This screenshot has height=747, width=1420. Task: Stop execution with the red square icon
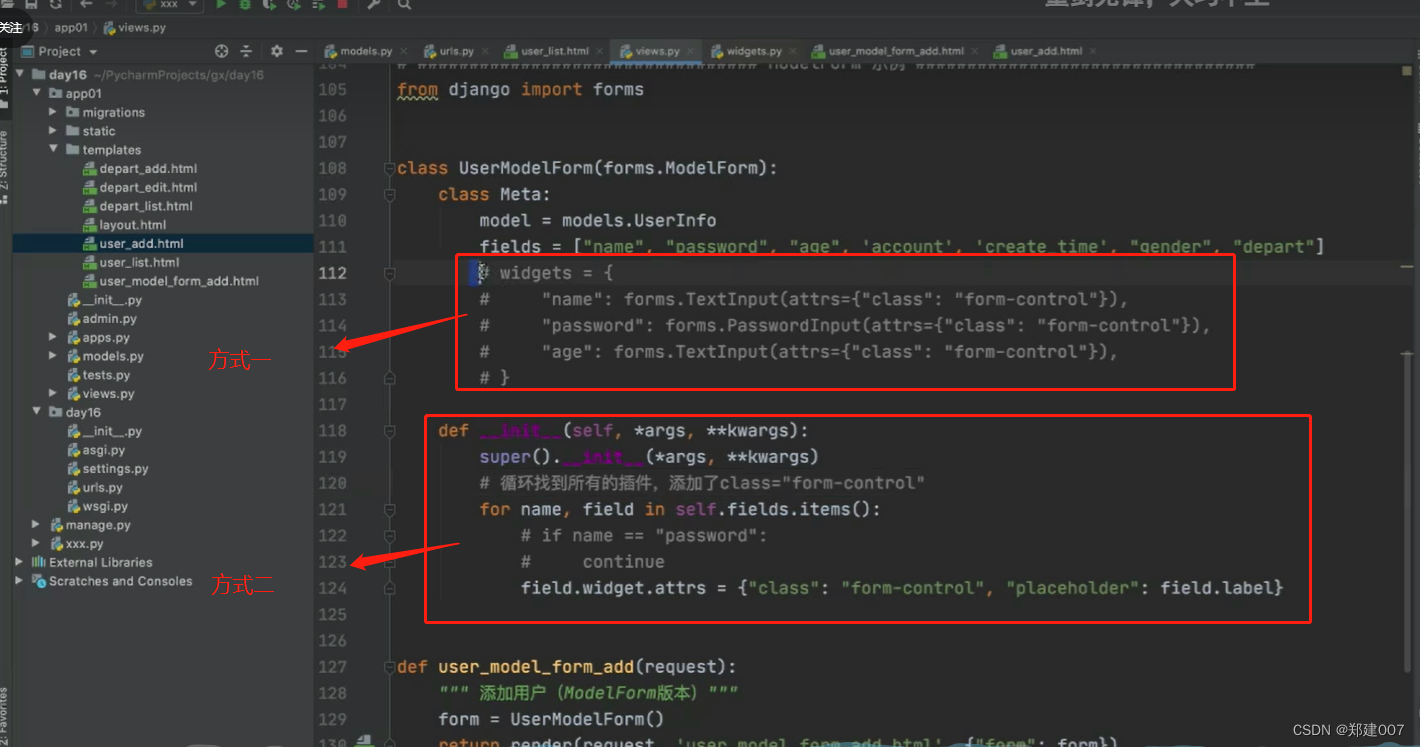point(344,6)
